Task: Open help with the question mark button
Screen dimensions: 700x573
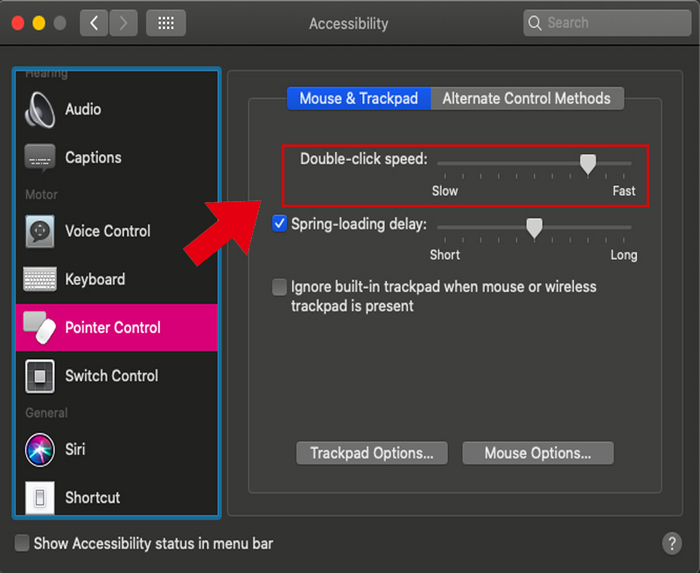Action: 672,544
